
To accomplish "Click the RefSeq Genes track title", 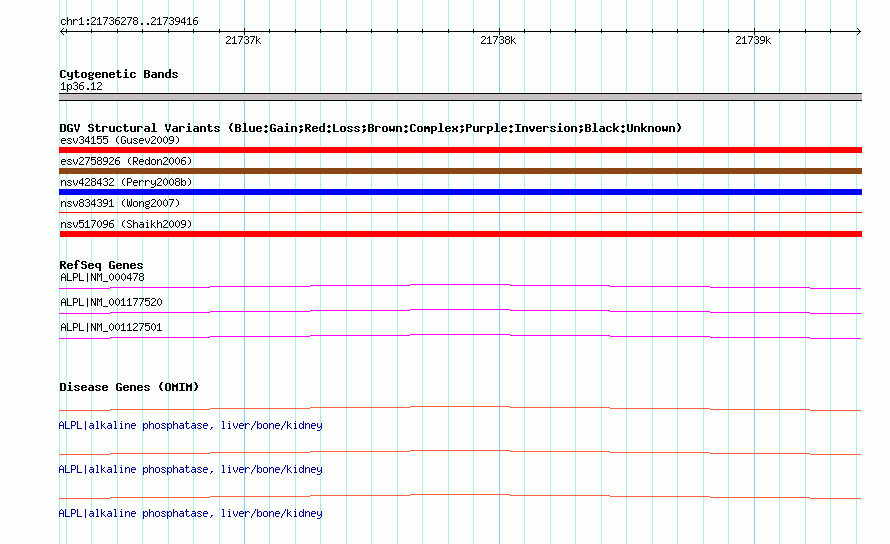I will coord(101,265).
